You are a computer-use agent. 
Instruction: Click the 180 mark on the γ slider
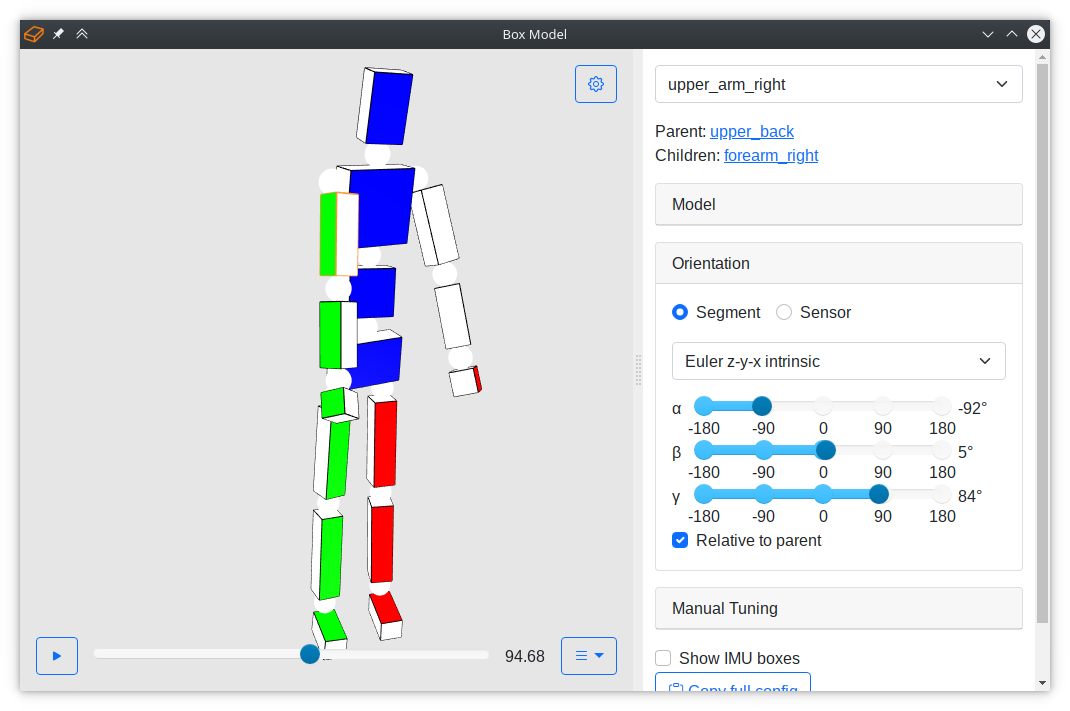click(942, 495)
